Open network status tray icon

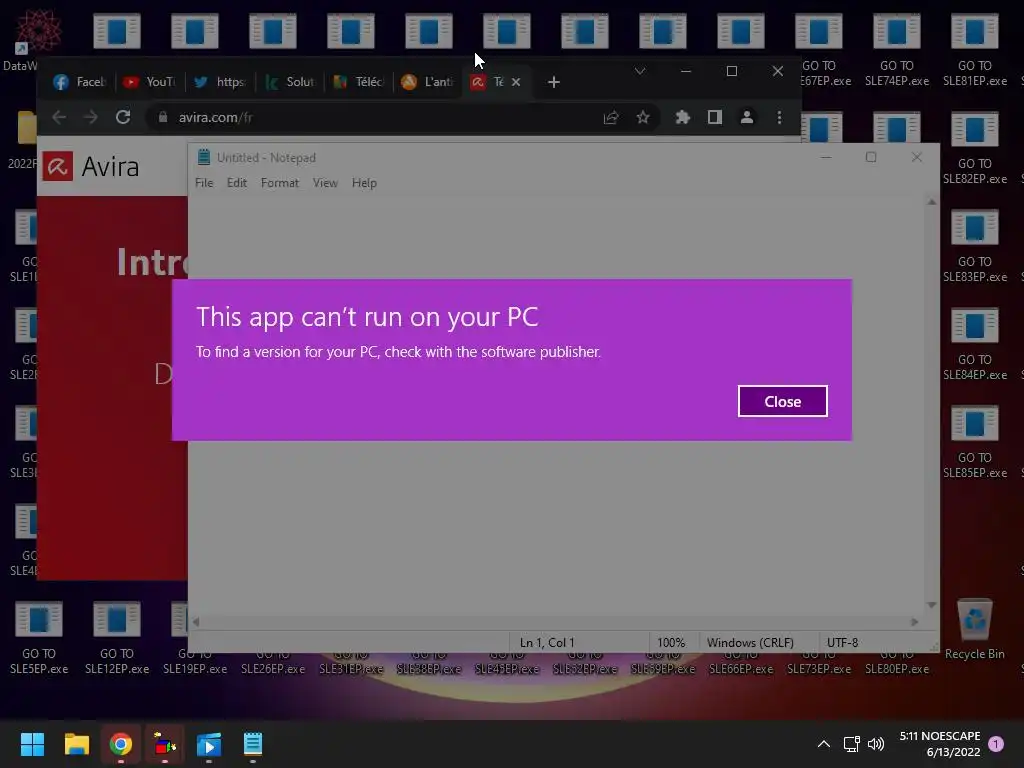tap(851, 744)
